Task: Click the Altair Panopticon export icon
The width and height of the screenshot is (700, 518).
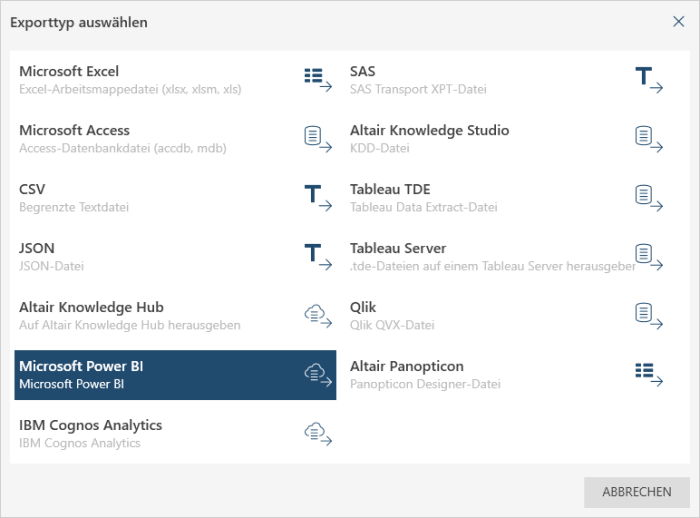Action: tap(648, 374)
